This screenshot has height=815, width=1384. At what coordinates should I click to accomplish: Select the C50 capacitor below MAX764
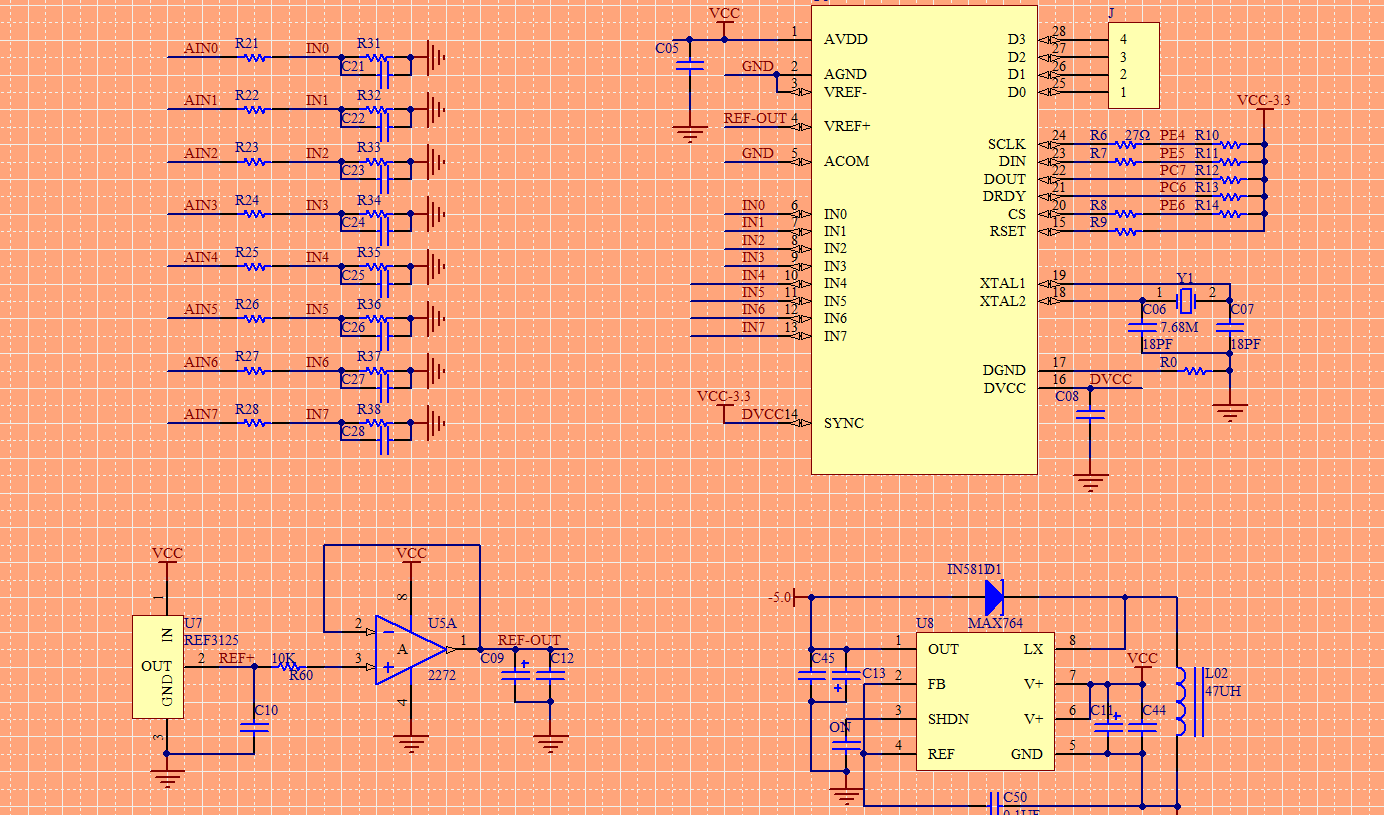(996, 802)
